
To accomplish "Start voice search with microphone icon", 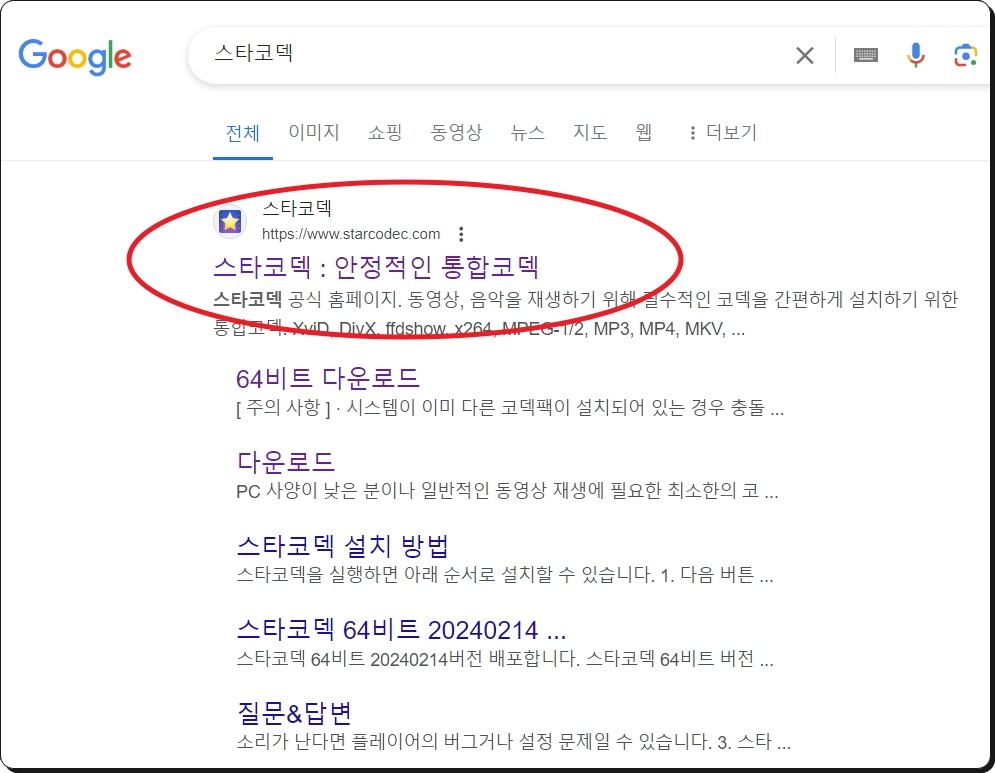I will point(915,55).
